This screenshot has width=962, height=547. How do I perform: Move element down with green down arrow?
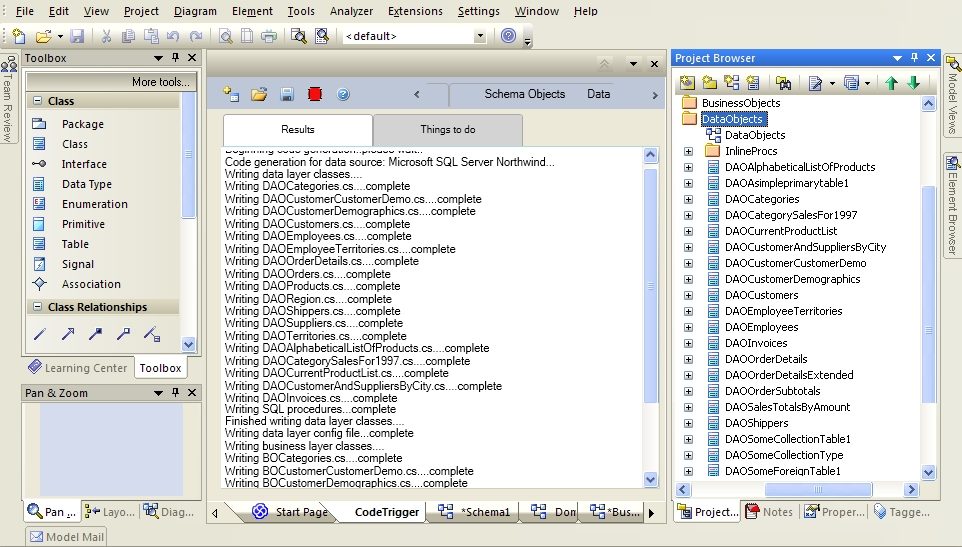coord(913,83)
